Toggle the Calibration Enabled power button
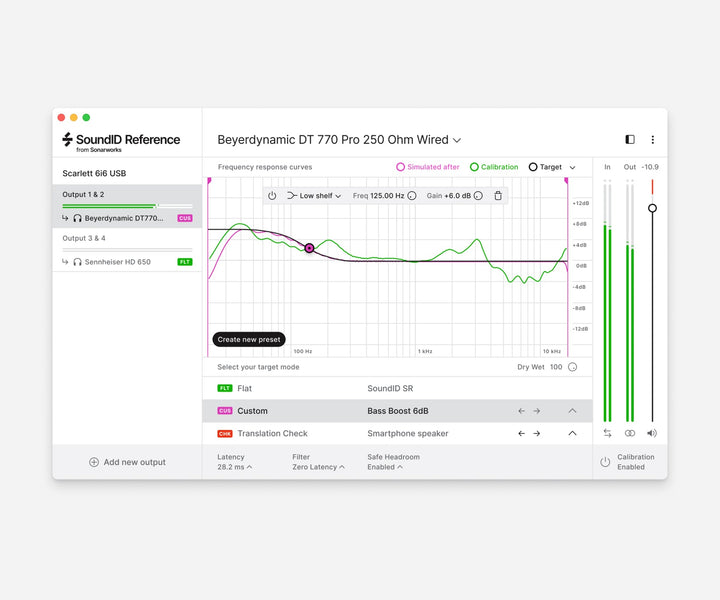This screenshot has width=720, height=600. pos(605,462)
